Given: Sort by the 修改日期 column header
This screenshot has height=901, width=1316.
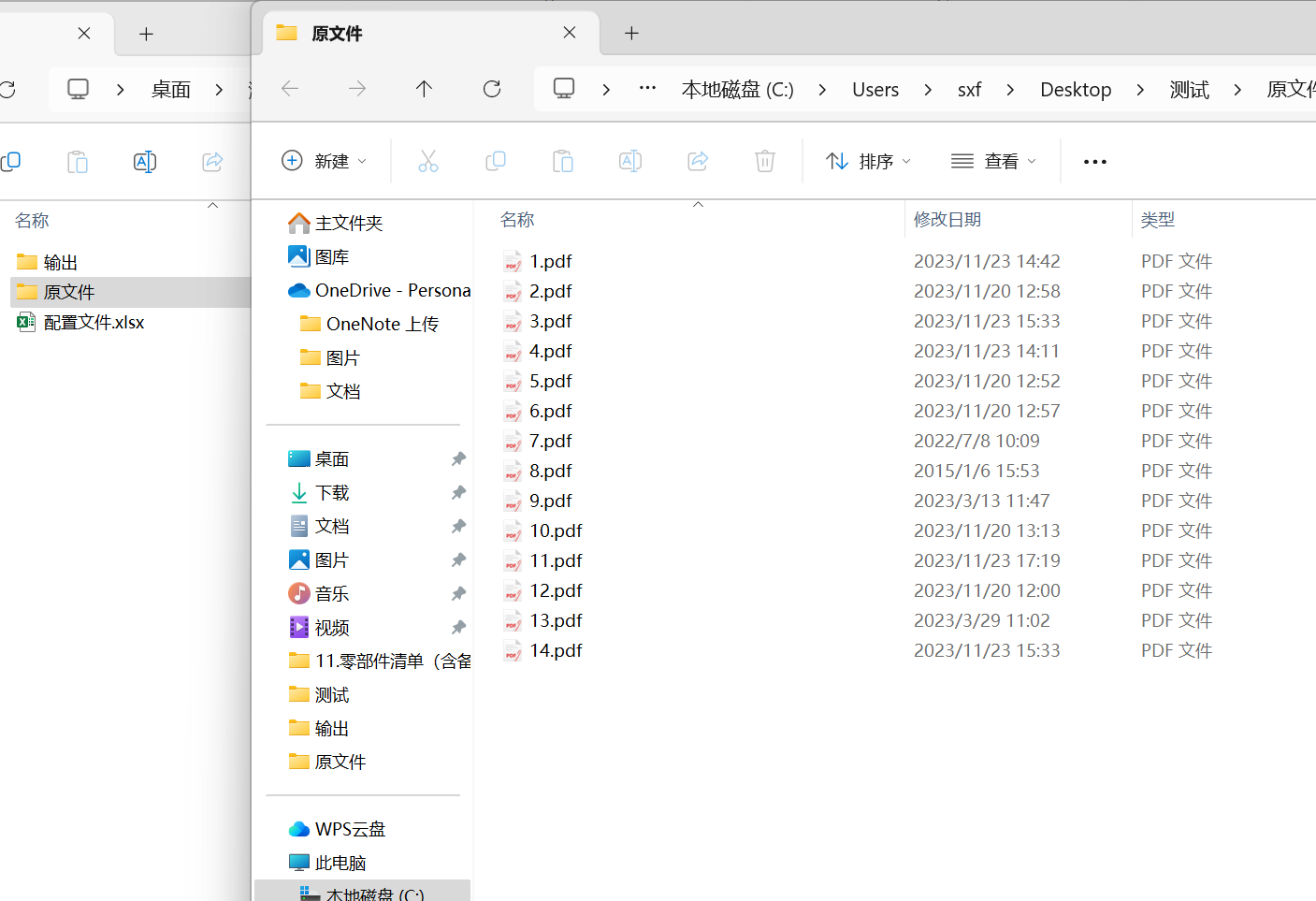Looking at the screenshot, I should pos(947,219).
